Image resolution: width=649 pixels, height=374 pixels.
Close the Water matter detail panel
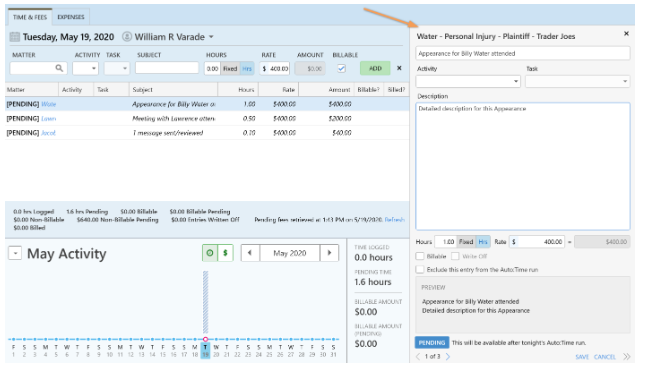tap(626, 34)
